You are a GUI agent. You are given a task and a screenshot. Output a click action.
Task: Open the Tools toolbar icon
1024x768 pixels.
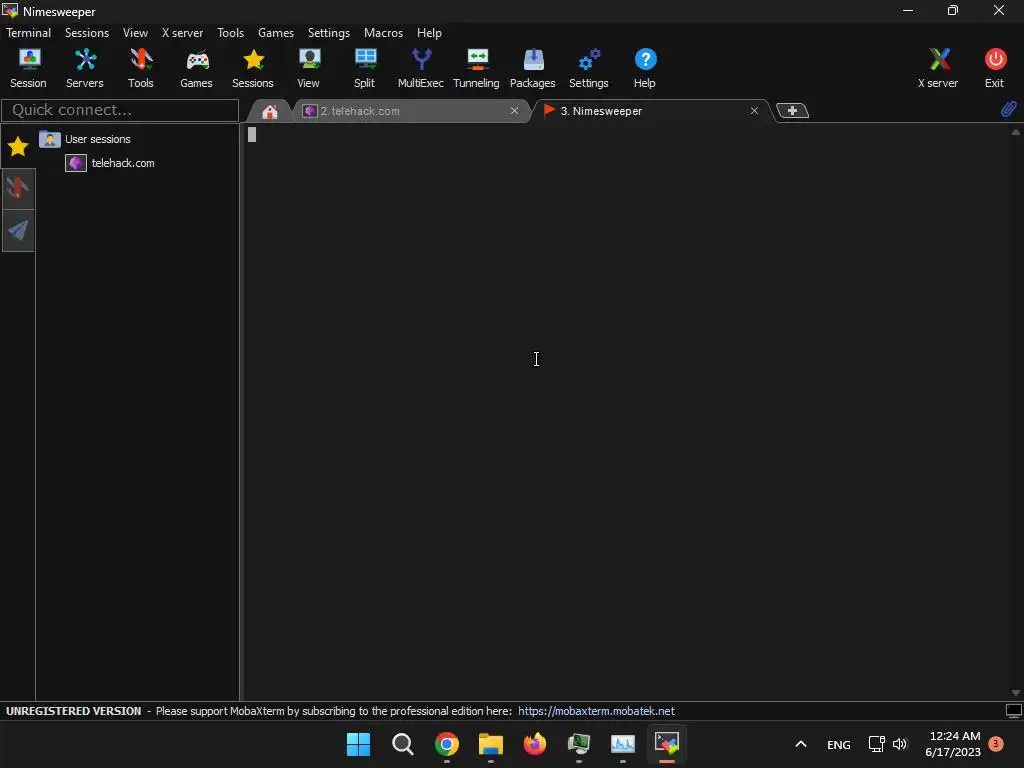[x=140, y=68]
